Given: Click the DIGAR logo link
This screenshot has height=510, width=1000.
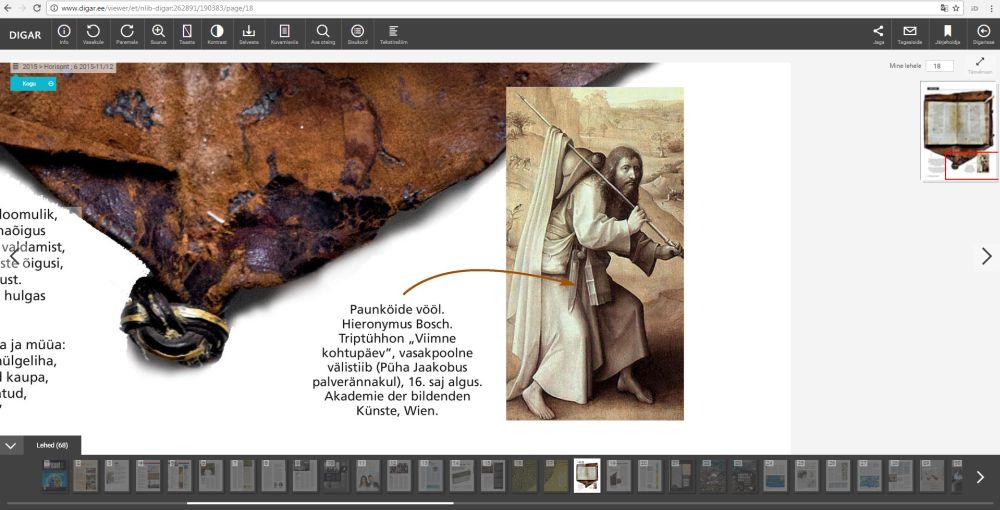Looking at the screenshot, I should point(24,34).
